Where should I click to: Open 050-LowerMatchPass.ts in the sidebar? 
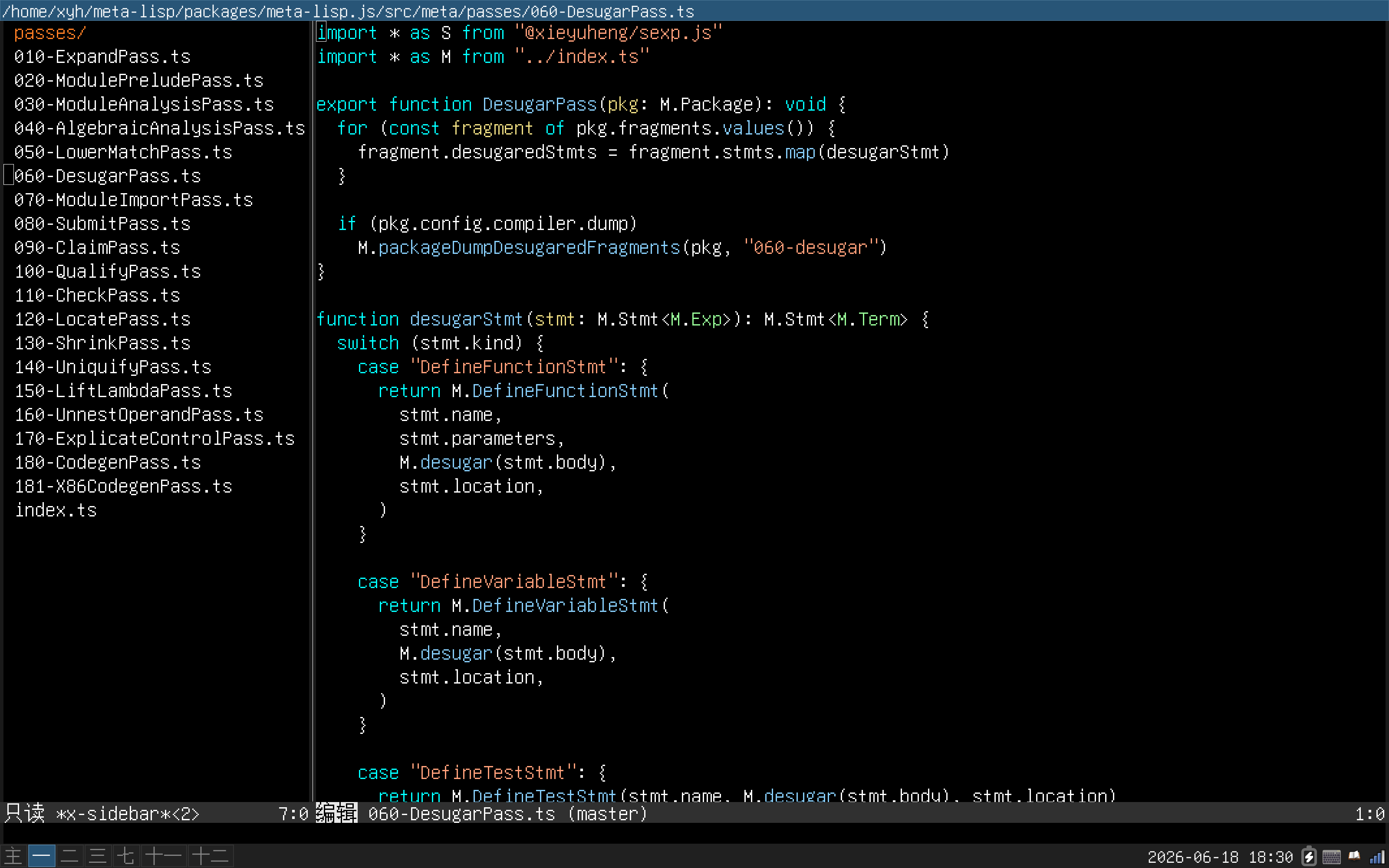(123, 152)
